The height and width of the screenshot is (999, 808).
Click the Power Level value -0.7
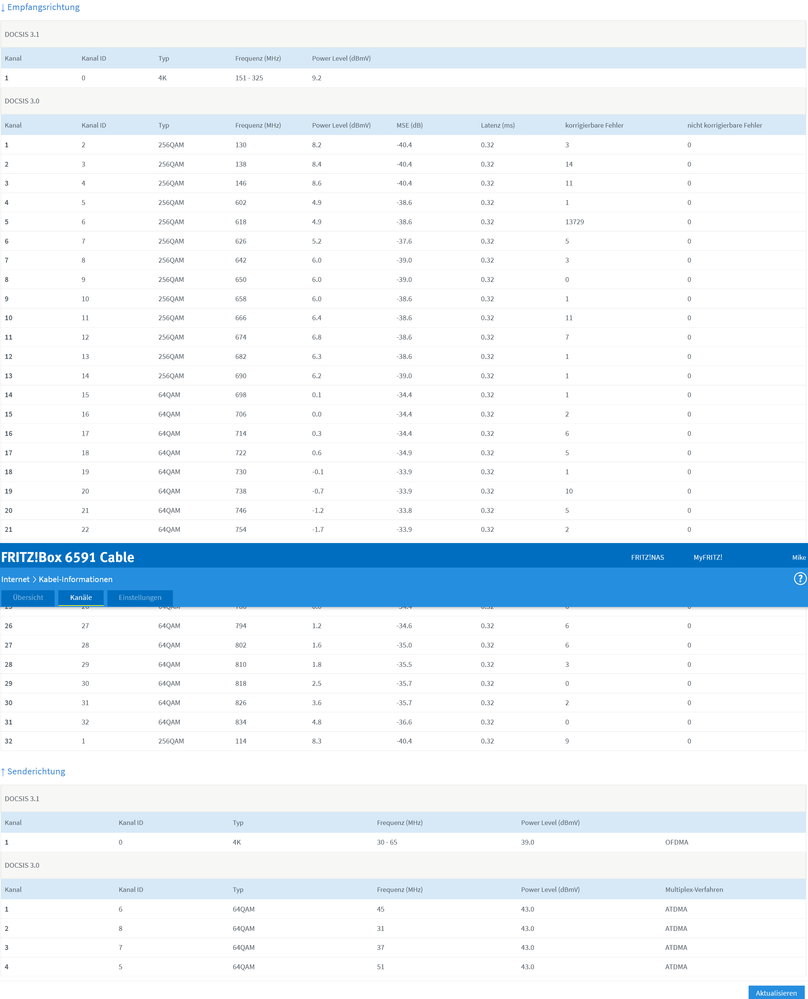click(x=317, y=491)
